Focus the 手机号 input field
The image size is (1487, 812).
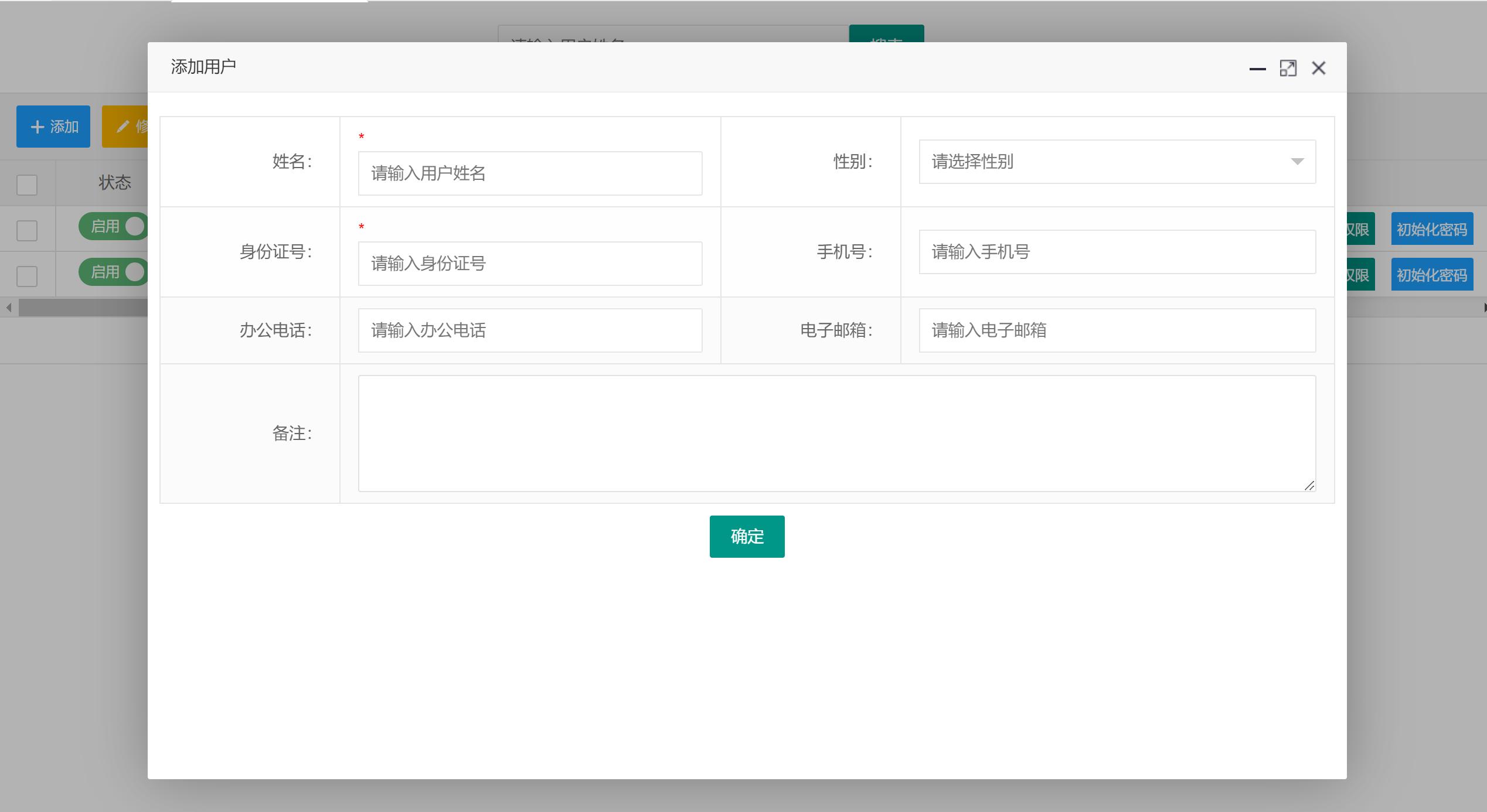(1117, 252)
